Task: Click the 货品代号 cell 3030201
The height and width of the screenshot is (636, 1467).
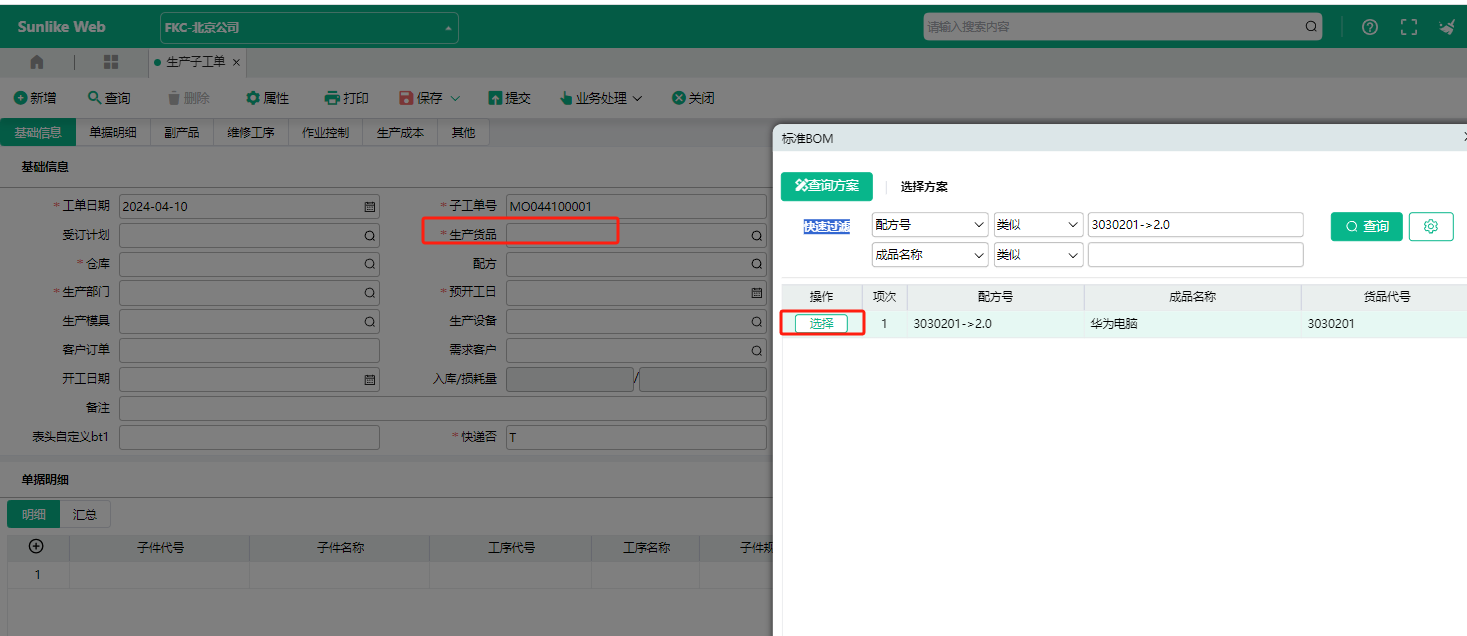Action: coord(1384,324)
